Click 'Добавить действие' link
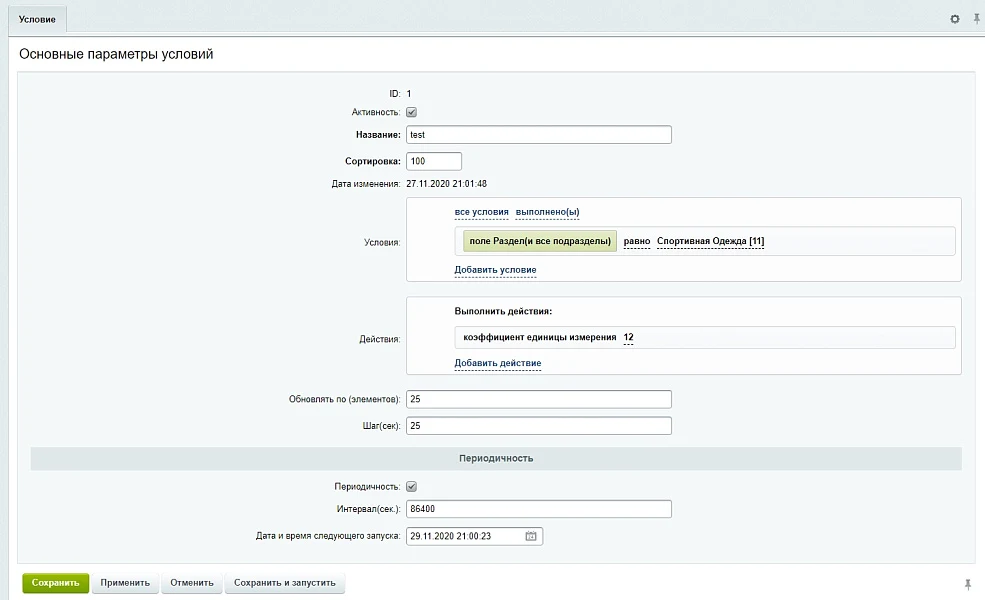The width and height of the screenshot is (985, 600). 498,363
